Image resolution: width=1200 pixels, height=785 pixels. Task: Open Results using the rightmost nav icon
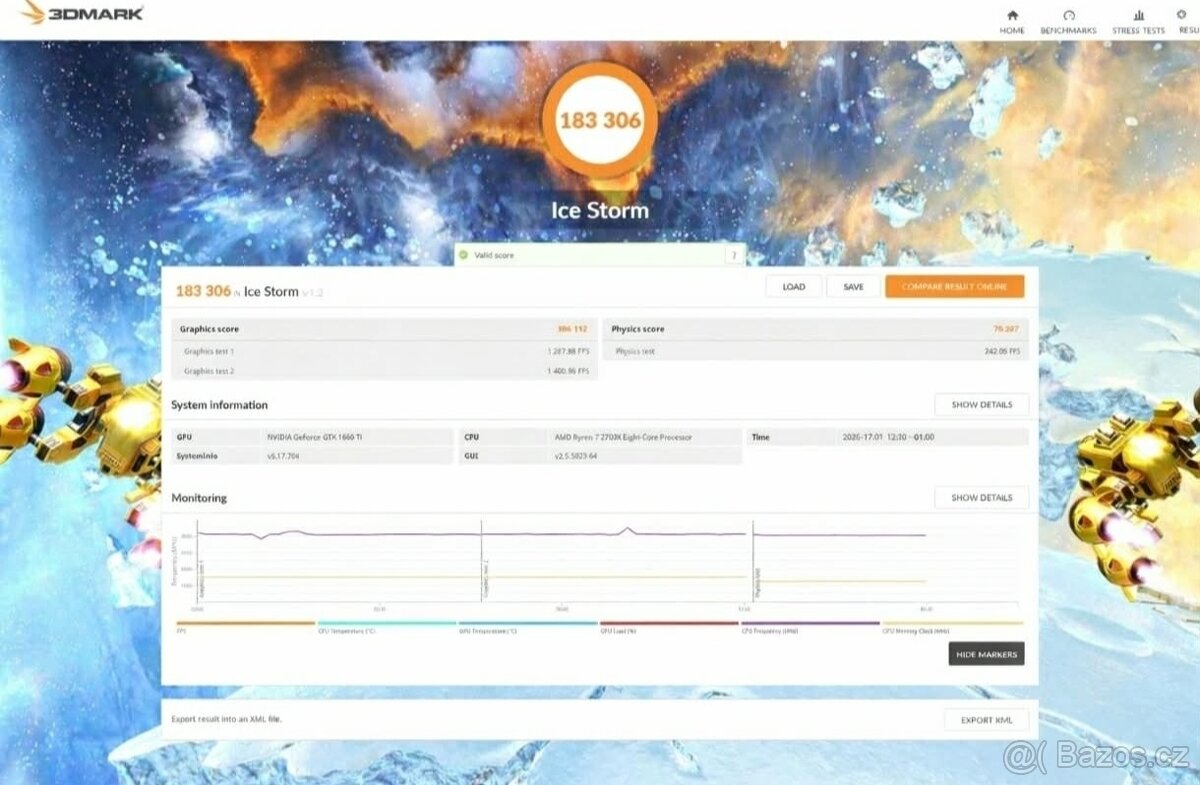pyautogui.click(x=1185, y=18)
